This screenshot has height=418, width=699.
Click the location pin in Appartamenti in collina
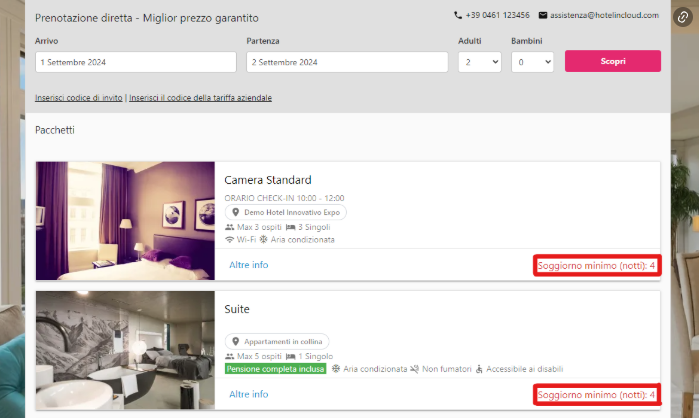tap(236, 341)
